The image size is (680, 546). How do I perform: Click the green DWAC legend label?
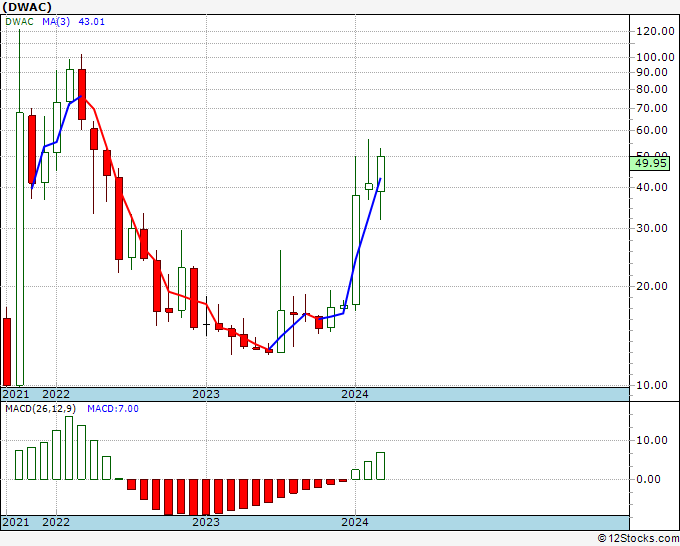19,22
